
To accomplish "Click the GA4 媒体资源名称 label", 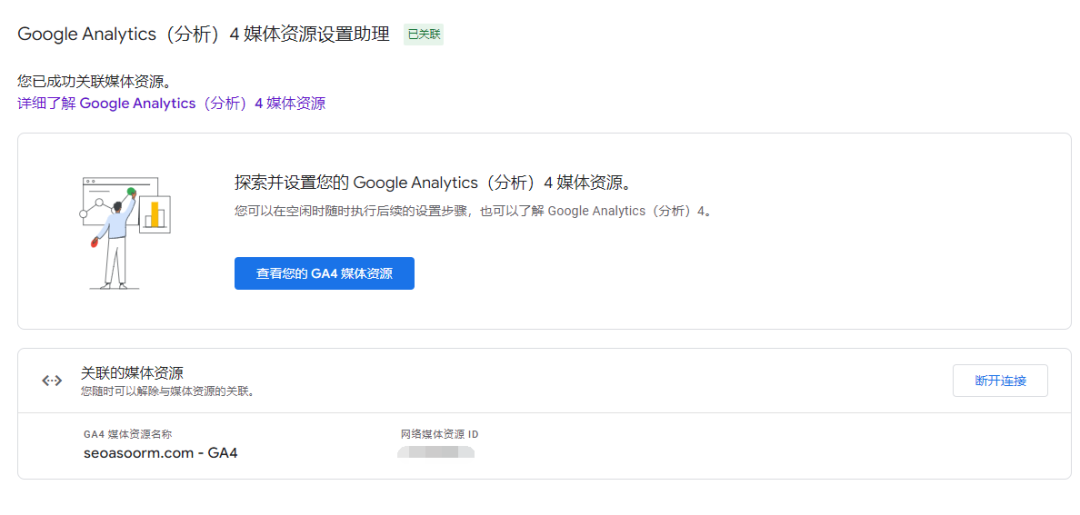I will (x=127, y=434).
